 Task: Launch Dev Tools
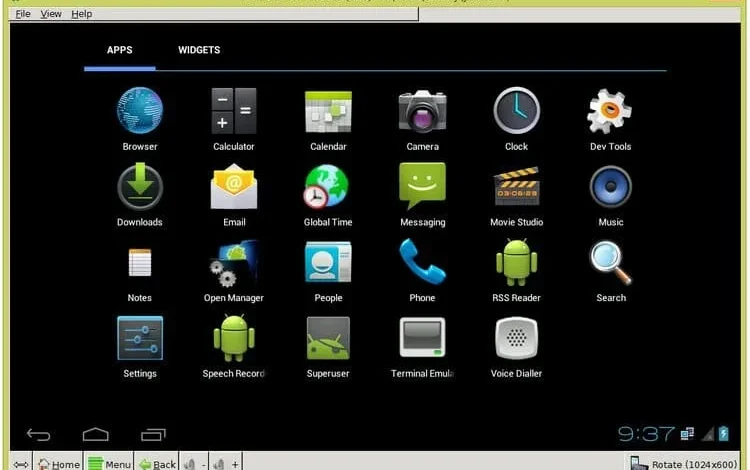610,111
